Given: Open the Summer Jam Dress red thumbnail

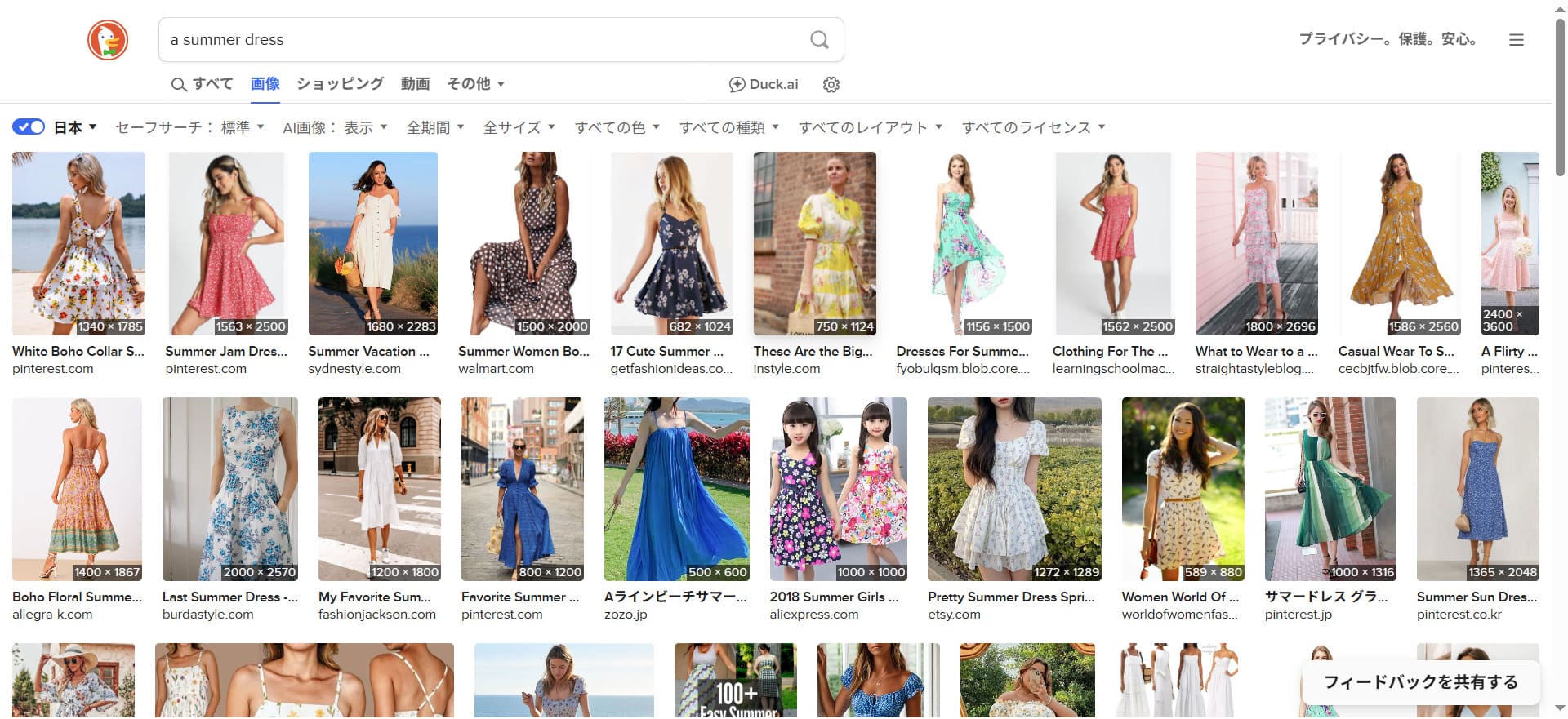Looking at the screenshot, I should (226, 243).
